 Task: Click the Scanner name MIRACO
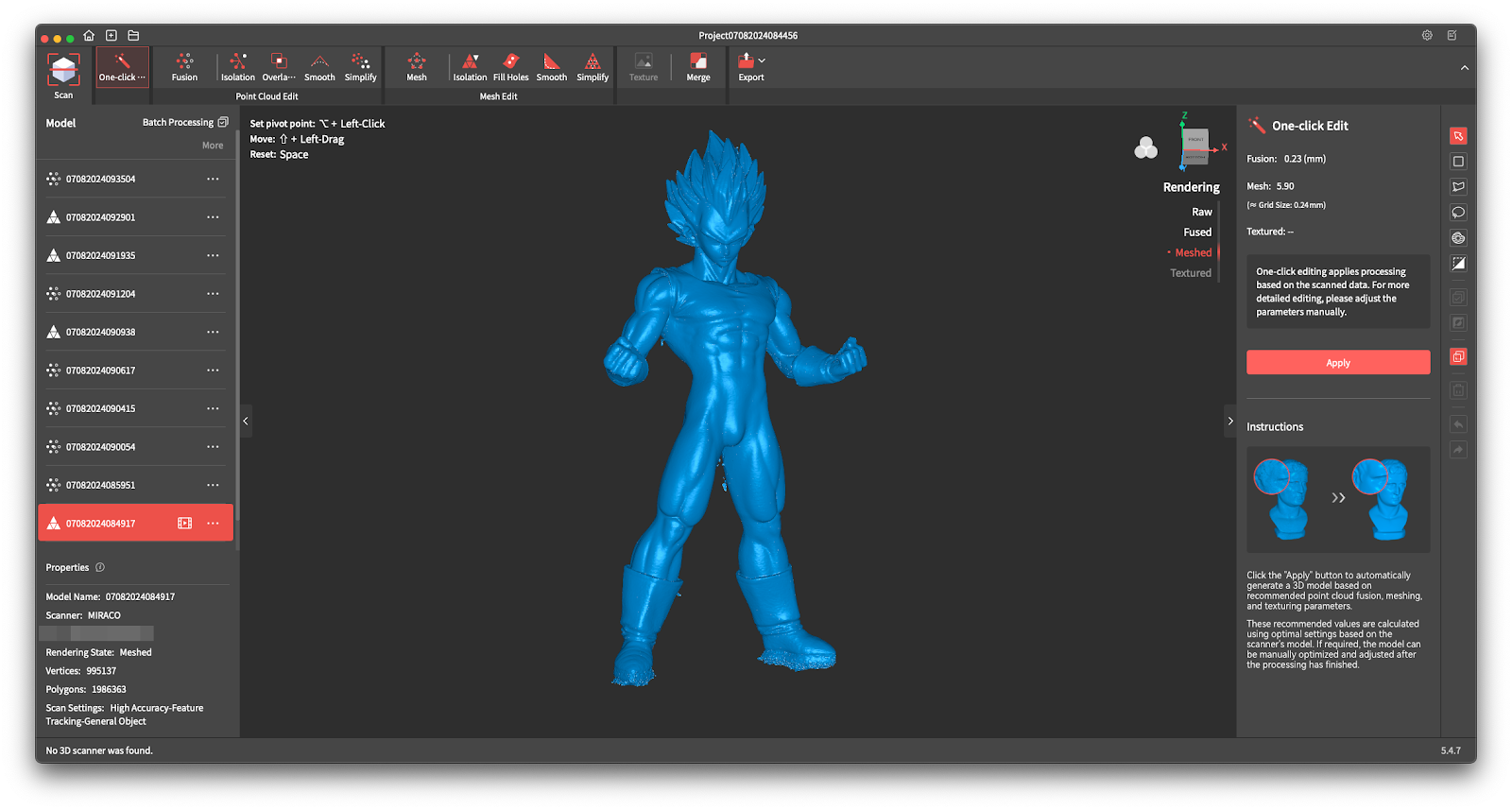[104, 615]
